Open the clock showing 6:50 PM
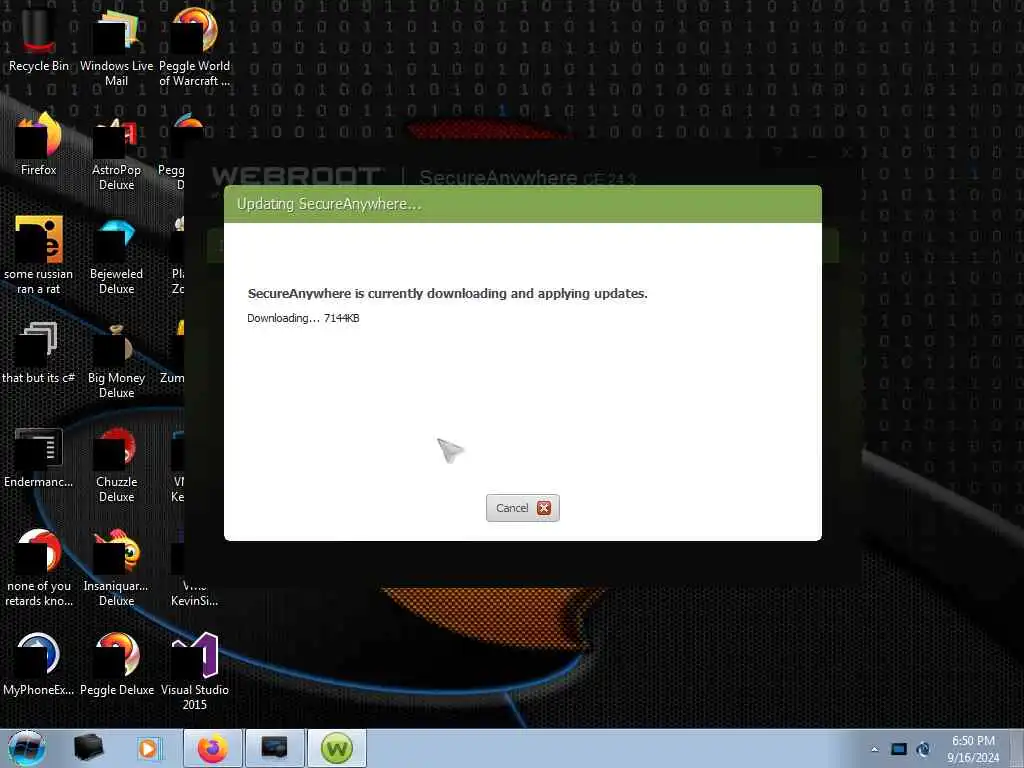The width and height of the screenshot is (1024, 768). coord(973,749)
